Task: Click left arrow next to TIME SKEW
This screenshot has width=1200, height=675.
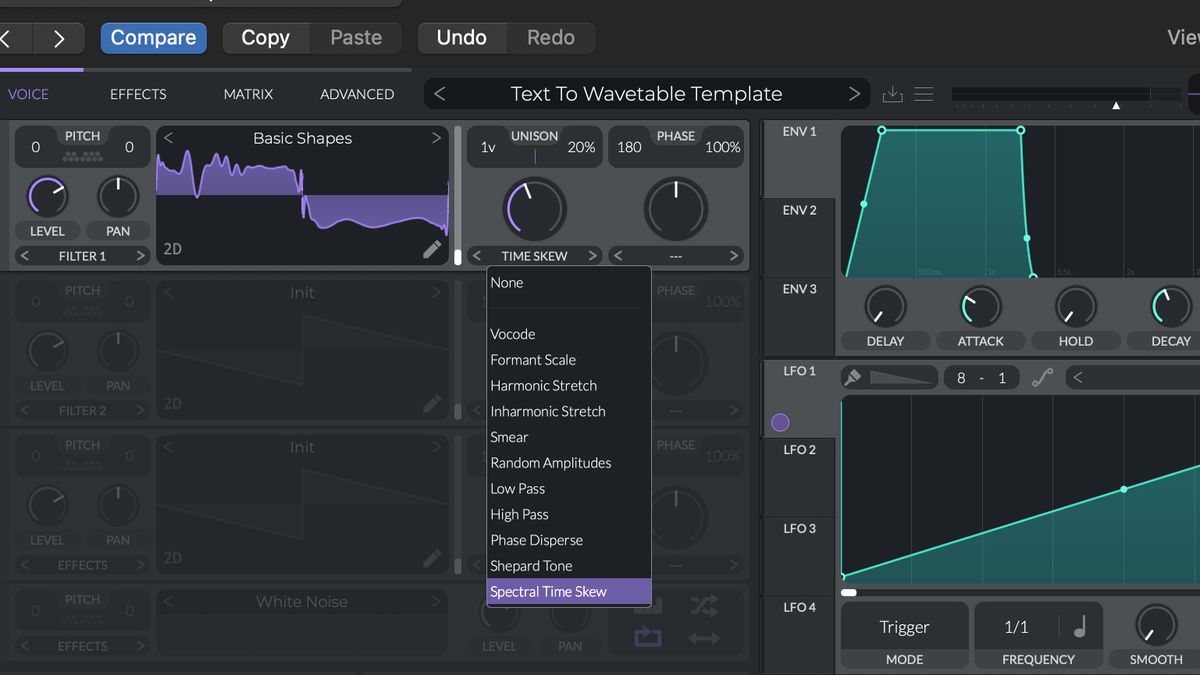Action: [477, 256]
